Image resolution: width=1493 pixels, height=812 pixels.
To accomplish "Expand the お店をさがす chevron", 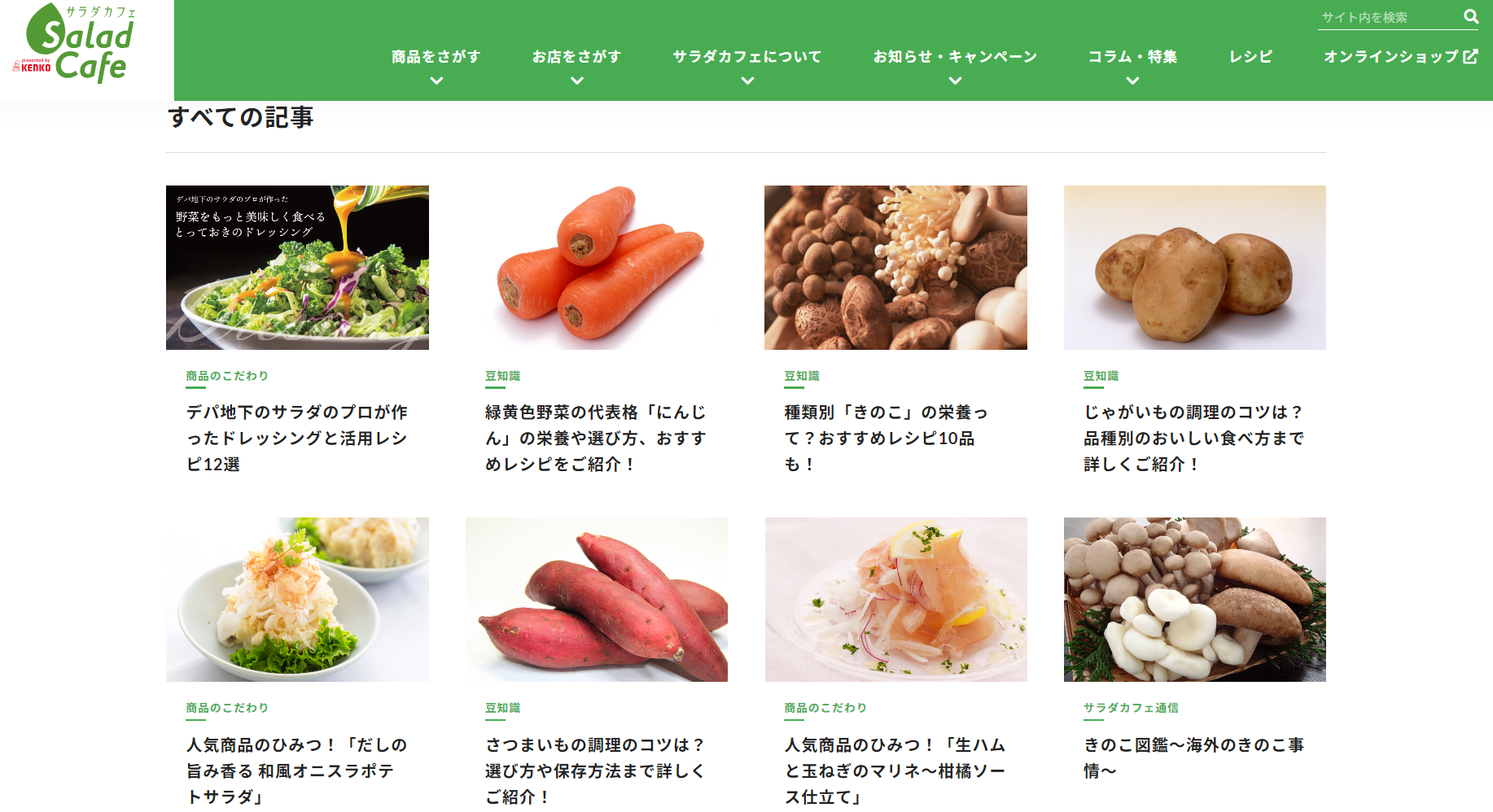I will click(x=577, y=81).
